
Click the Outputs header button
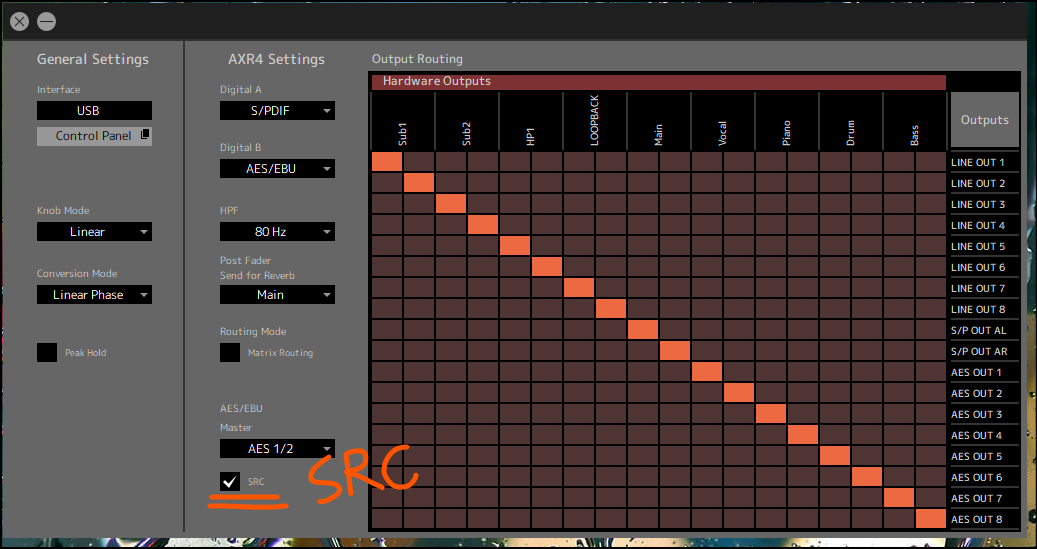coord(984,120)
